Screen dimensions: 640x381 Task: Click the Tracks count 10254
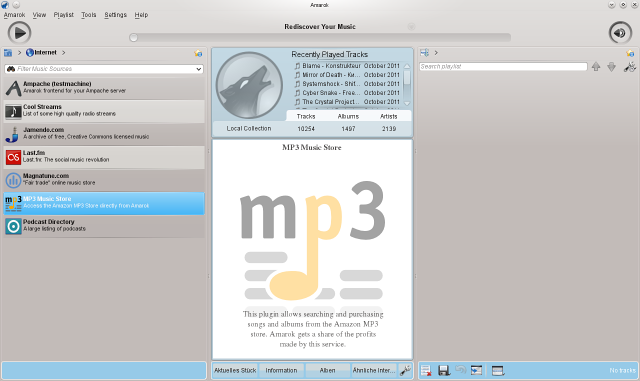[x=306, y=129]
